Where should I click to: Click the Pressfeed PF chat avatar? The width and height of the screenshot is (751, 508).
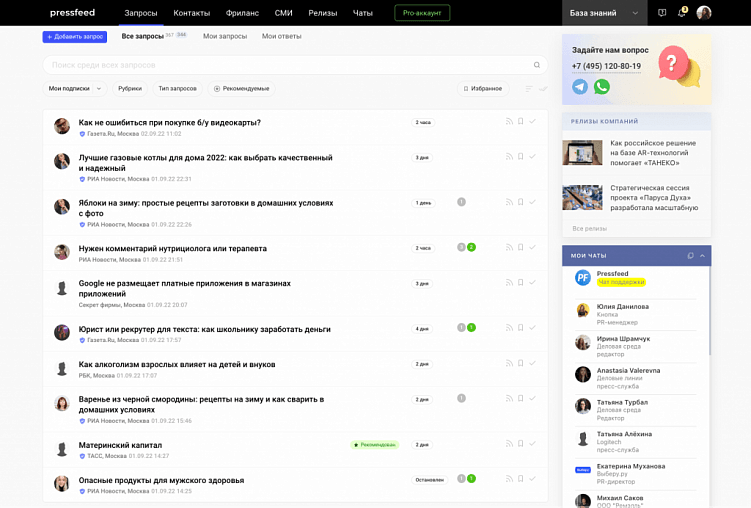coord(582,278)
